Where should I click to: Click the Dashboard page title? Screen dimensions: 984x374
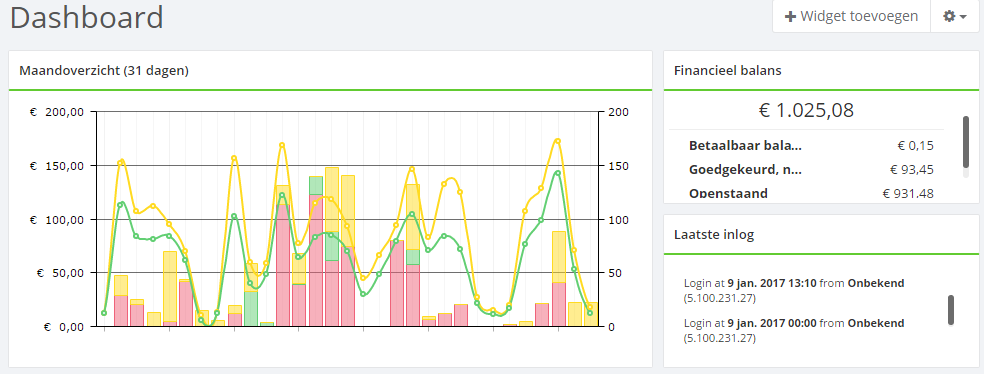(x=87, y=17)
